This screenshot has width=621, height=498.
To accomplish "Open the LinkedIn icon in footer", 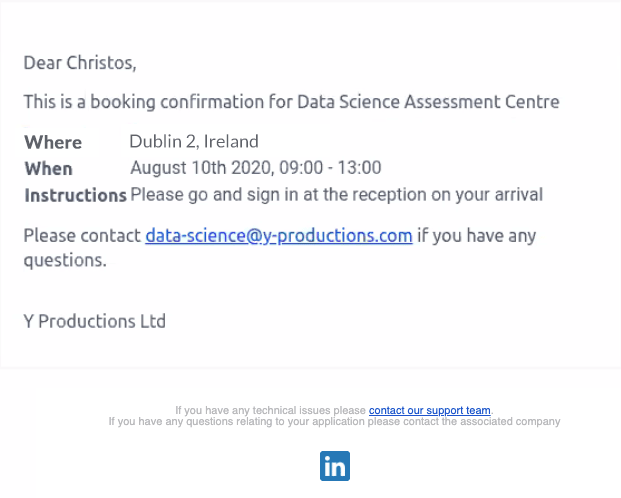I will 335,466.
